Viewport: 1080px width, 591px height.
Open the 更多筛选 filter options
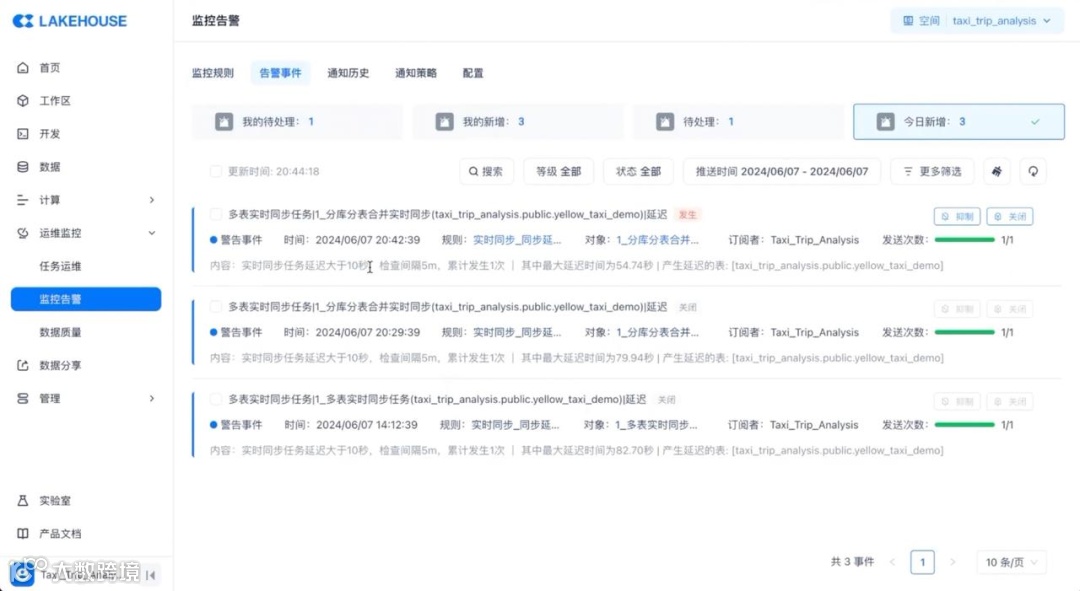click(933, 172)
